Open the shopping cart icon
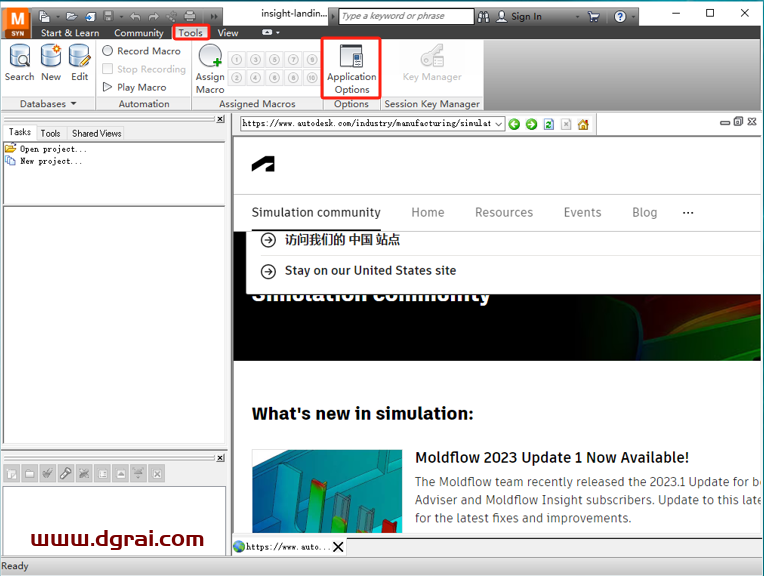Viewport: 764px width, 576px height. pyautogui.click(x=593, y=17)
